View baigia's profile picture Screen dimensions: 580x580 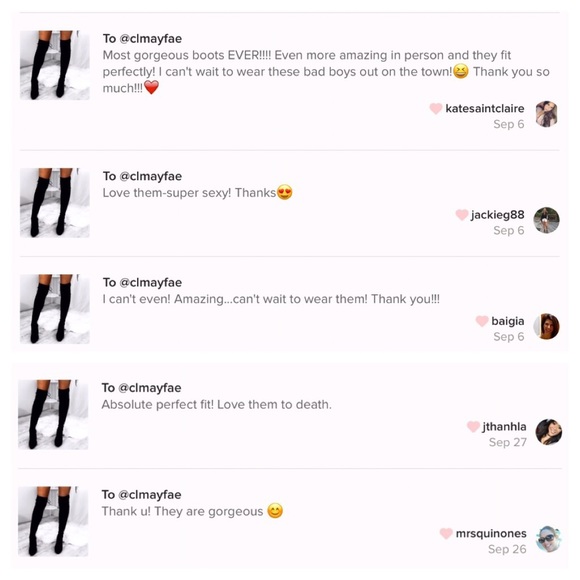[x=547, y=326]
